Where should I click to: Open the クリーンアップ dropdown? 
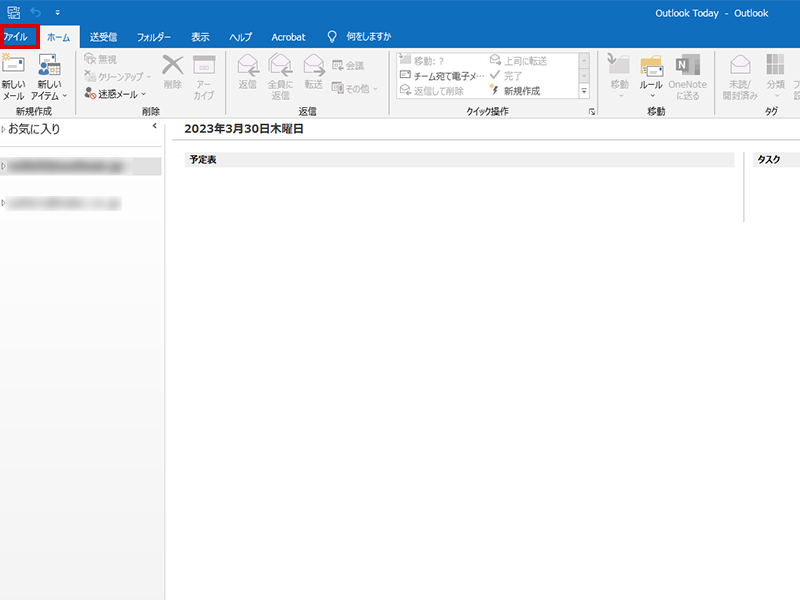[118, 77]
